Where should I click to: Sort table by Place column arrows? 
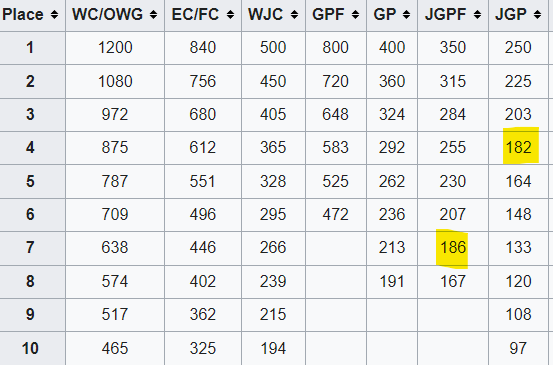(x=54, y=14)
